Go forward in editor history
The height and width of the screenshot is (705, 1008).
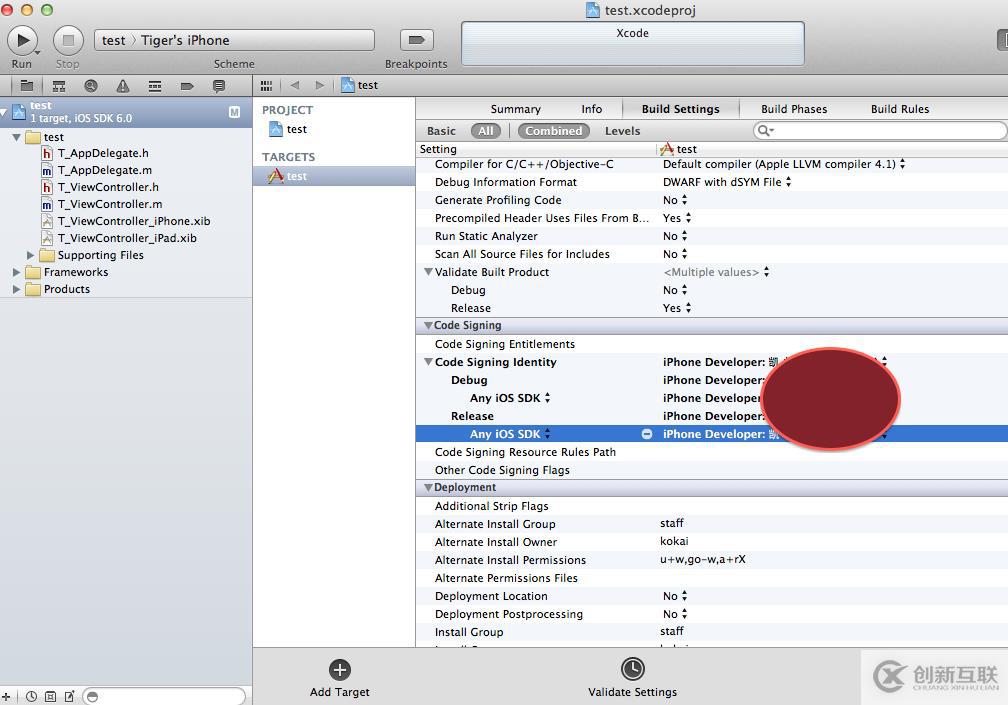pyautogui.click(x=320, y=85)
